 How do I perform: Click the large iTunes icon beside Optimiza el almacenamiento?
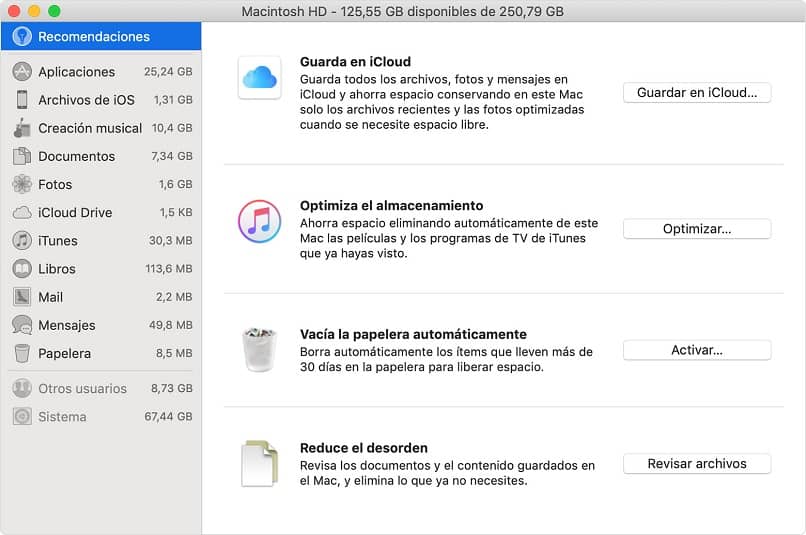260,222
